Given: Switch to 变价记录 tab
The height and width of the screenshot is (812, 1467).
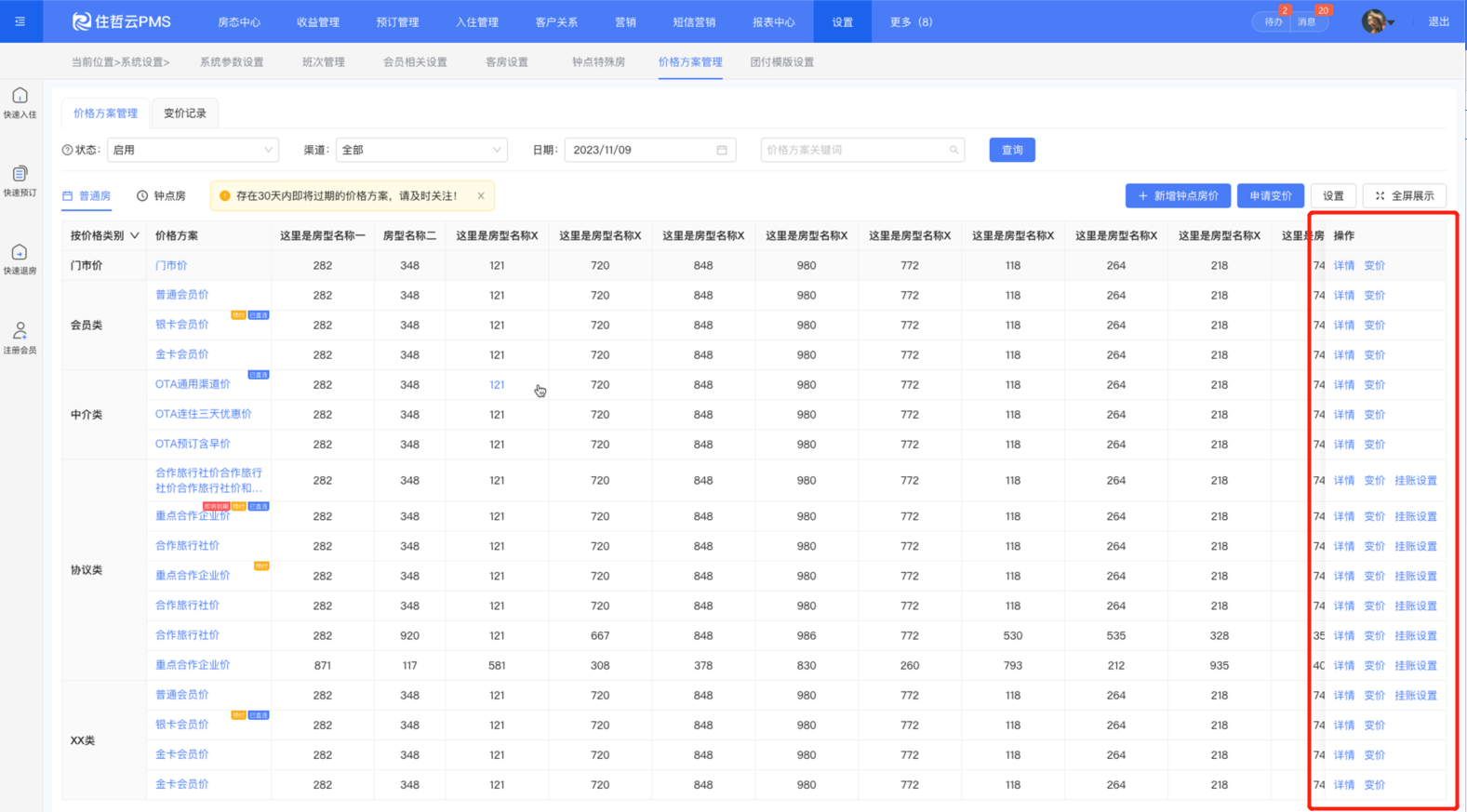Looking at the screenshot, I should tap(185, 113).
